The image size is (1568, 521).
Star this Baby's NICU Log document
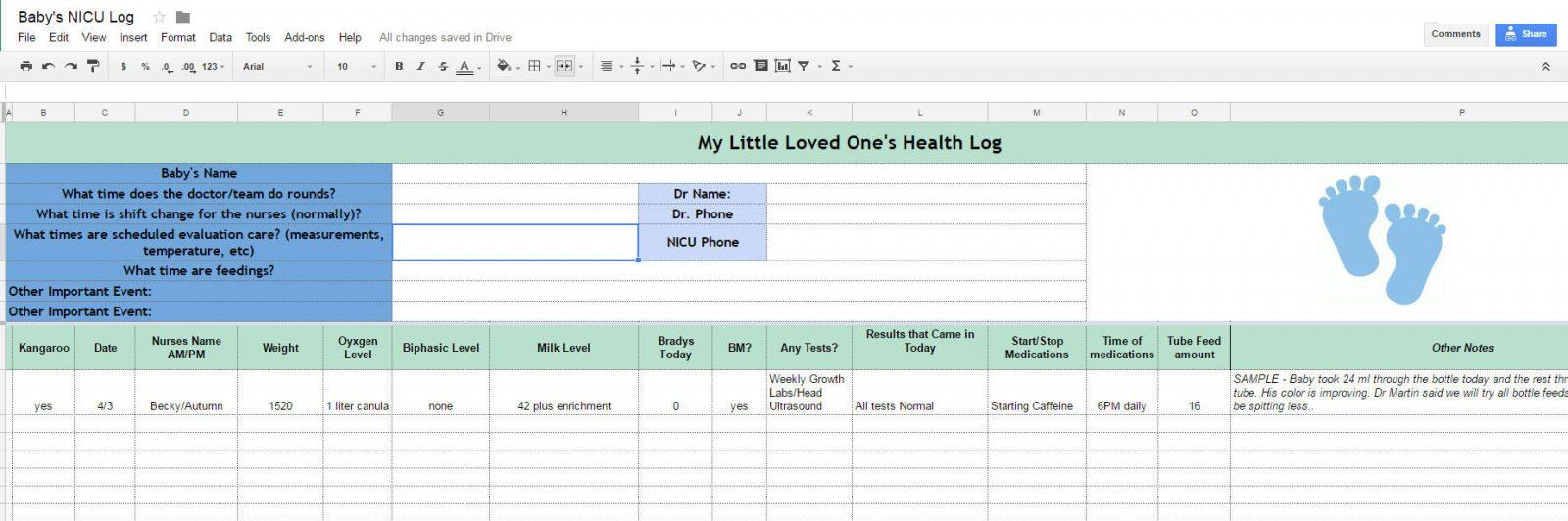pos(159,17)
